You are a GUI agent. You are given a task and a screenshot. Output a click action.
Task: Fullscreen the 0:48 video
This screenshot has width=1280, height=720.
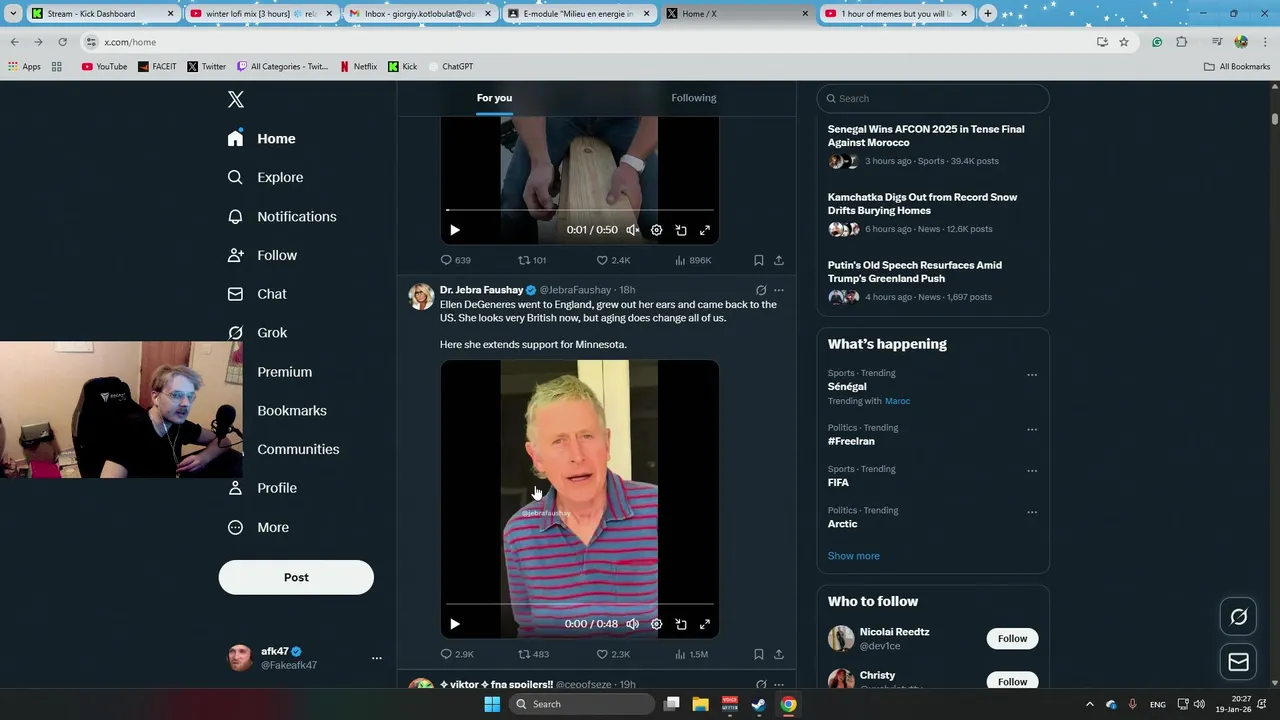click(x=705, y=624)
